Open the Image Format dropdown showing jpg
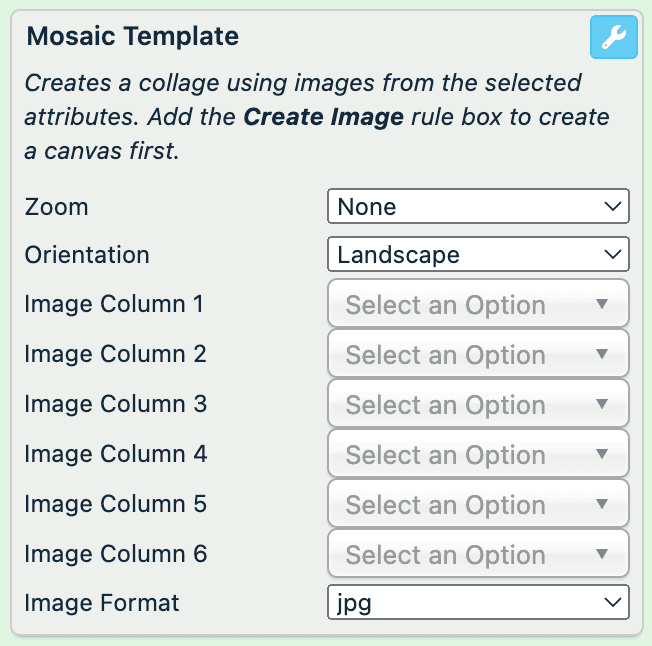 coord(478,603)
